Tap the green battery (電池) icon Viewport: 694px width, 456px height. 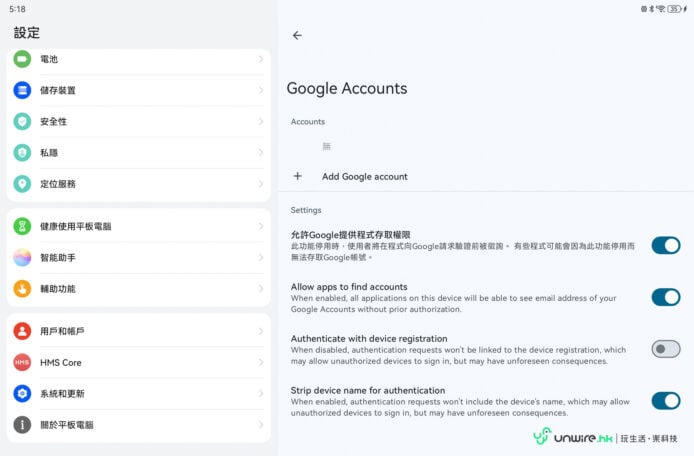pyautogui.click(x=22, y=59)
